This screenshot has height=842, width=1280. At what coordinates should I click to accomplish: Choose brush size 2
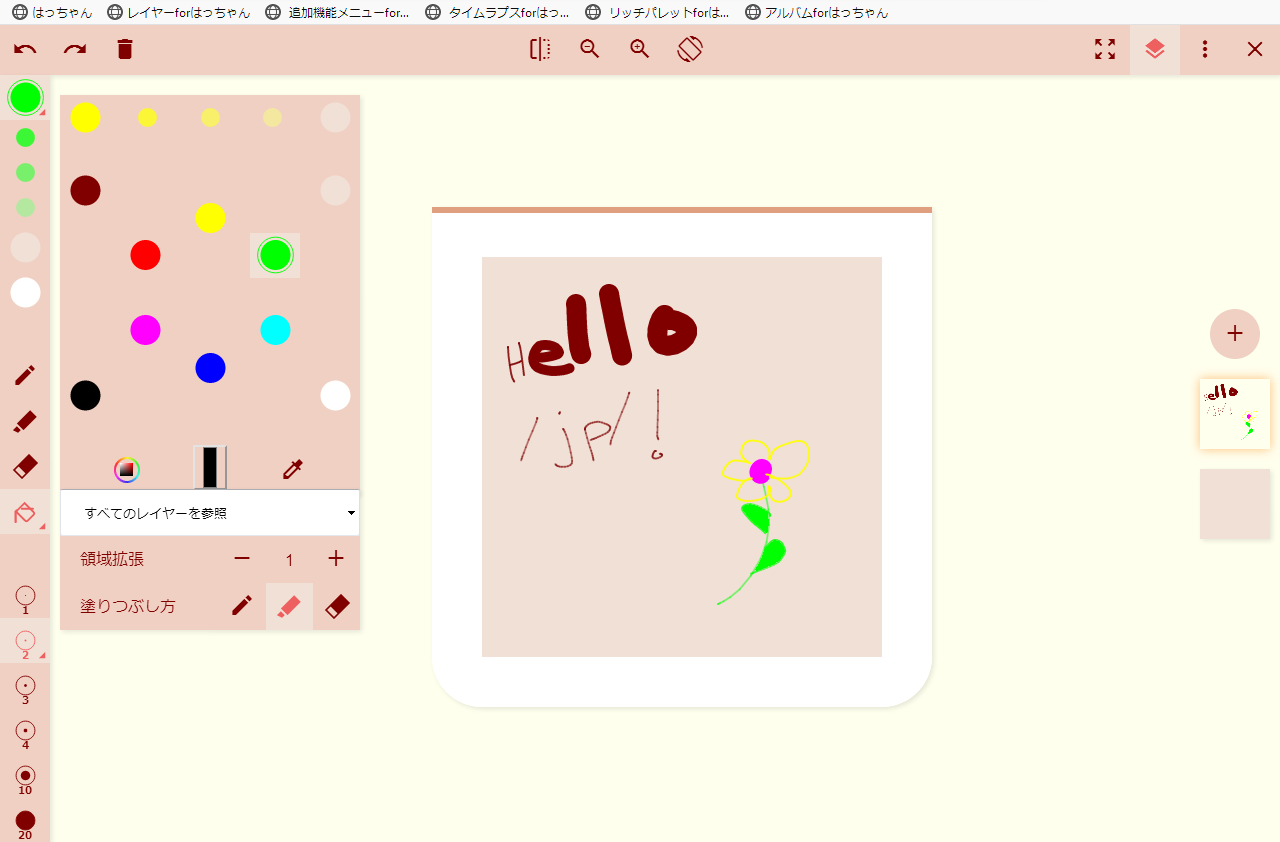tap(25, 642)
